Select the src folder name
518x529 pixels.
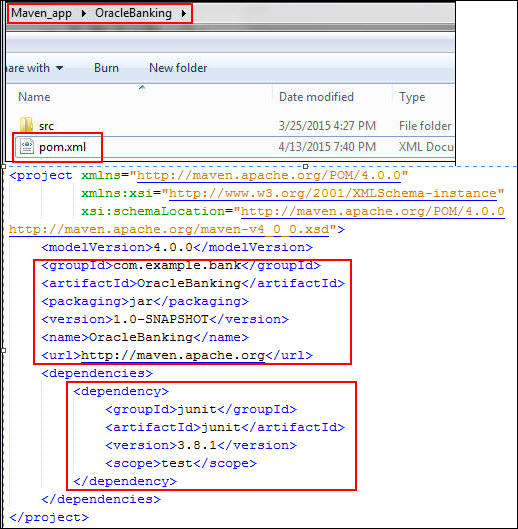click(46, 126)
